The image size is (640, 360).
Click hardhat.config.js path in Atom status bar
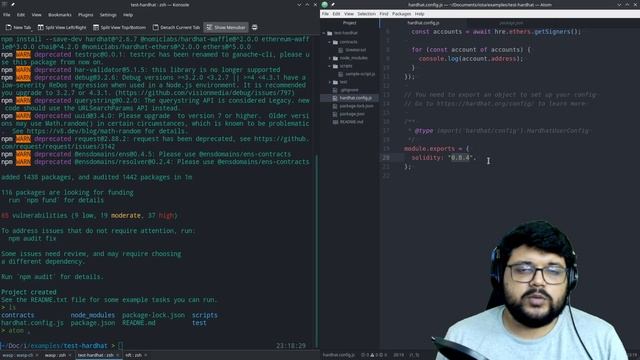(339, 355)
